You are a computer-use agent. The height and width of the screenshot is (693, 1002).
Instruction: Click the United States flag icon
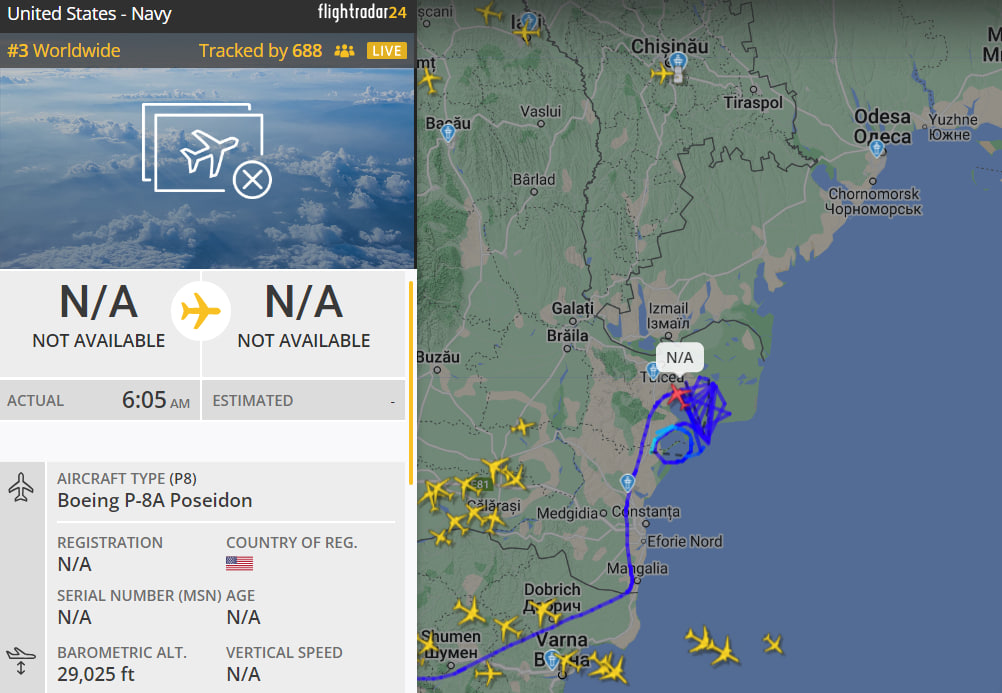click(x=240, y=563)
